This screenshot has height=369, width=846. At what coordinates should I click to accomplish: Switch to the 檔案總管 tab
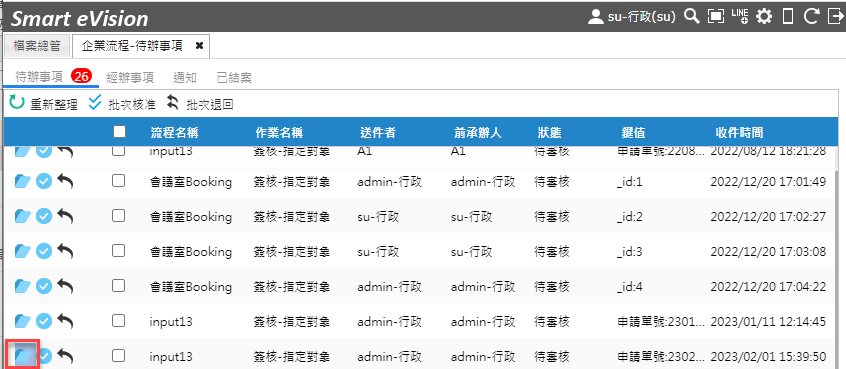coord(37,46)
